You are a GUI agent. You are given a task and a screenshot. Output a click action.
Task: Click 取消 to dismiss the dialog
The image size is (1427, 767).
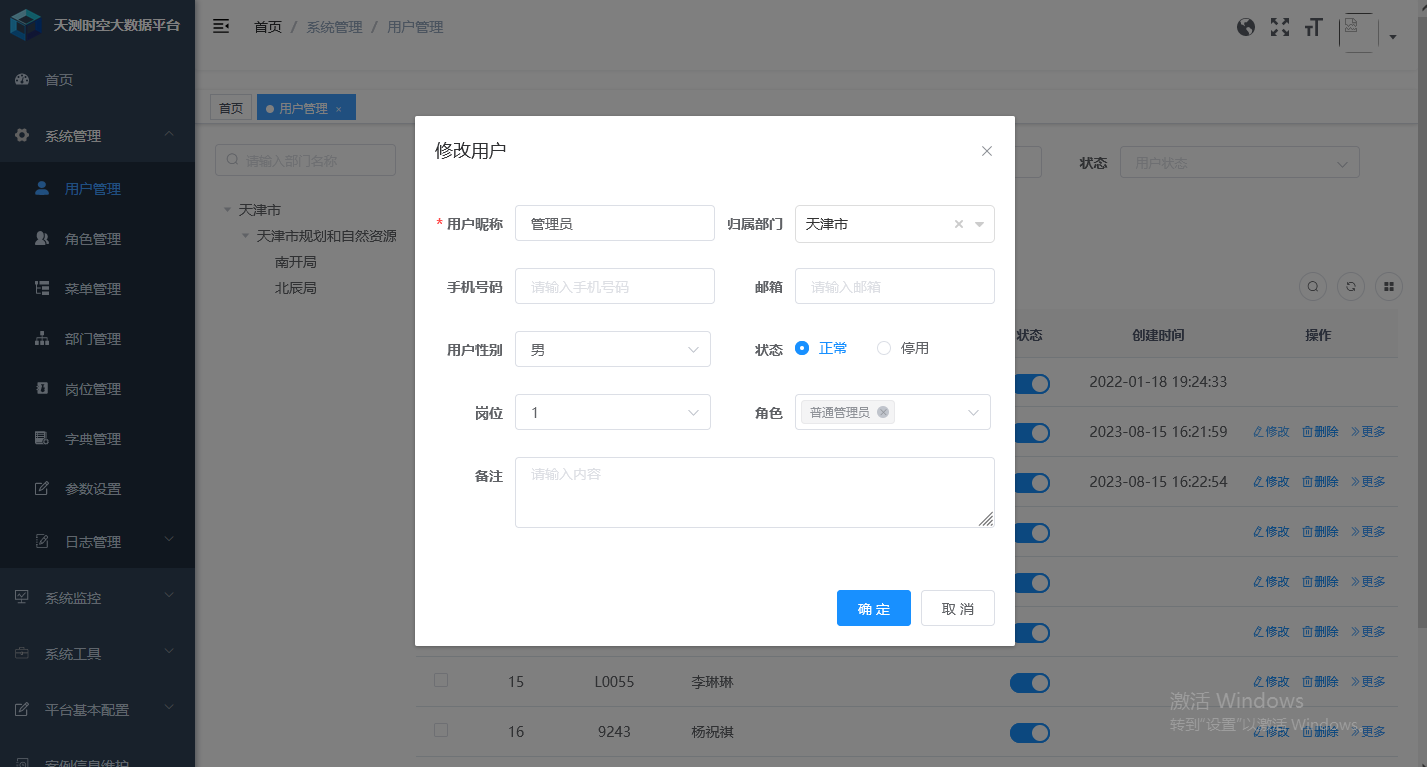pyautogui.click(x=957, y=608)
